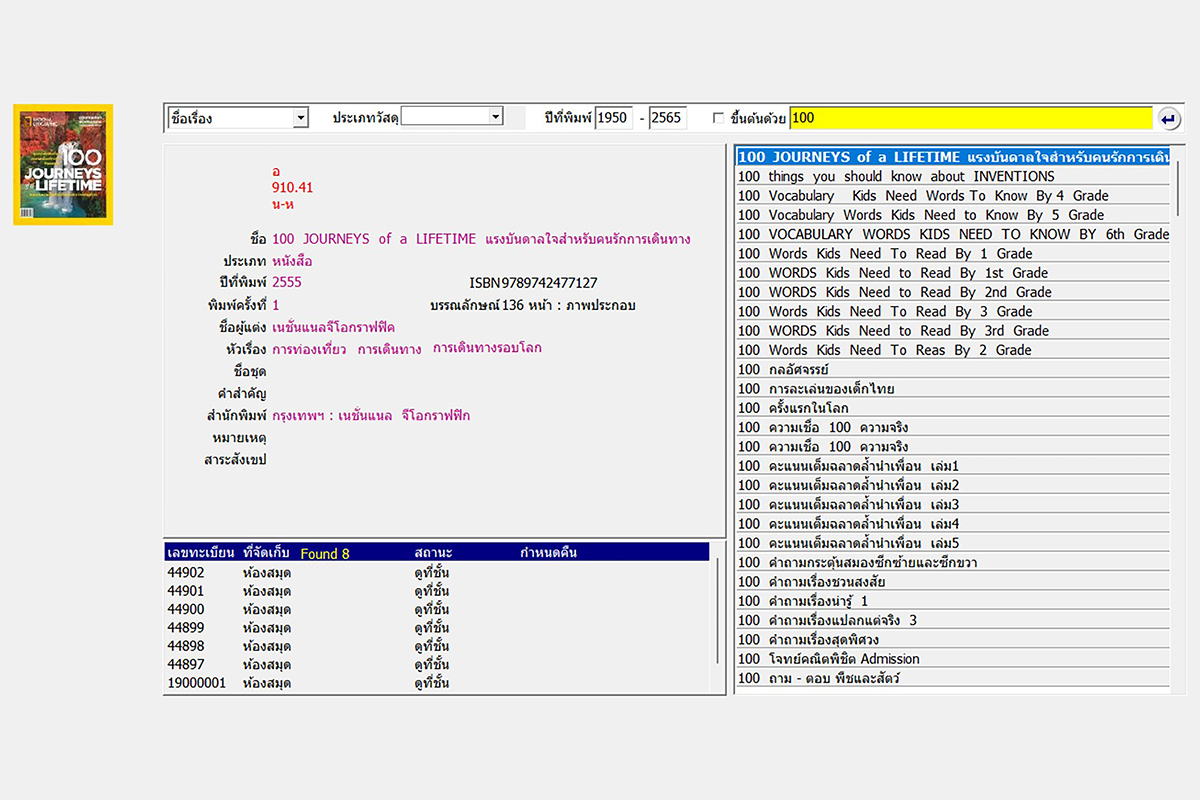This screenshot has height=800, width=1200.
Task: Expand the ประเภทวัสดุ material type dropdown
Action: 495,117
